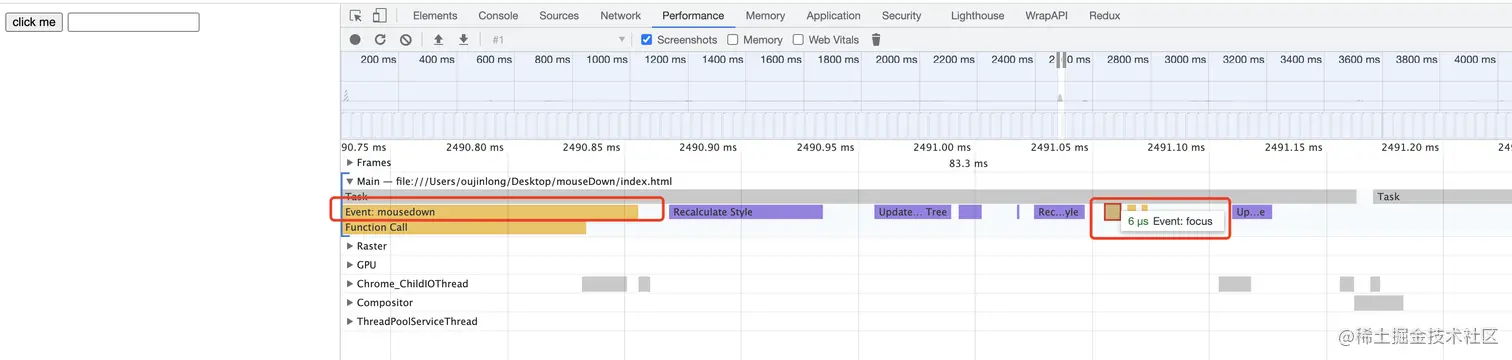1512x360 pixels.
Task: Switch to the Network tab
Action: click(620, 16)
